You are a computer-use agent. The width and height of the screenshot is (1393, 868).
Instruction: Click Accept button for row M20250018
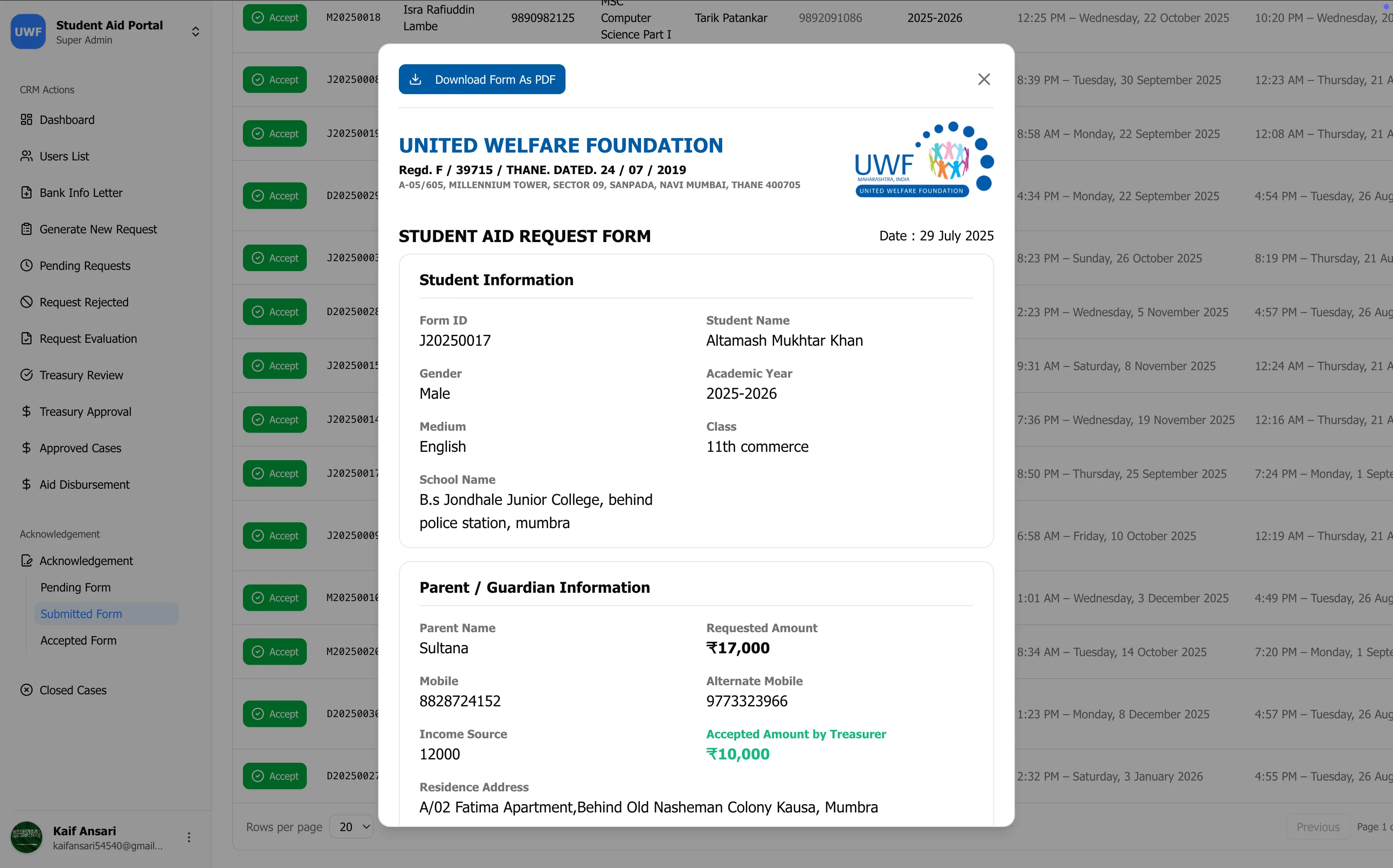[x=274, y=17]
